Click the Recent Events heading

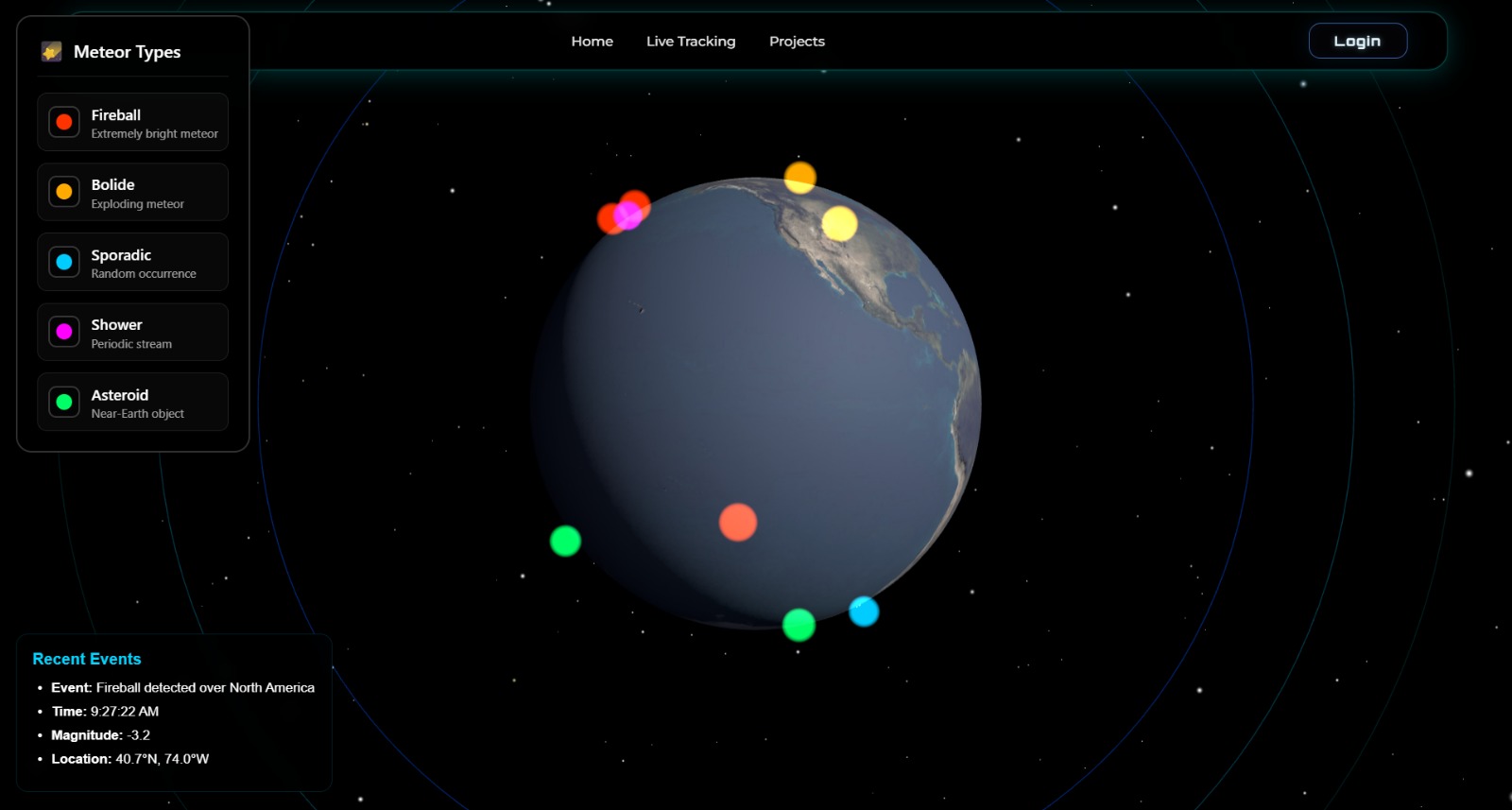(x=87, y=659)
